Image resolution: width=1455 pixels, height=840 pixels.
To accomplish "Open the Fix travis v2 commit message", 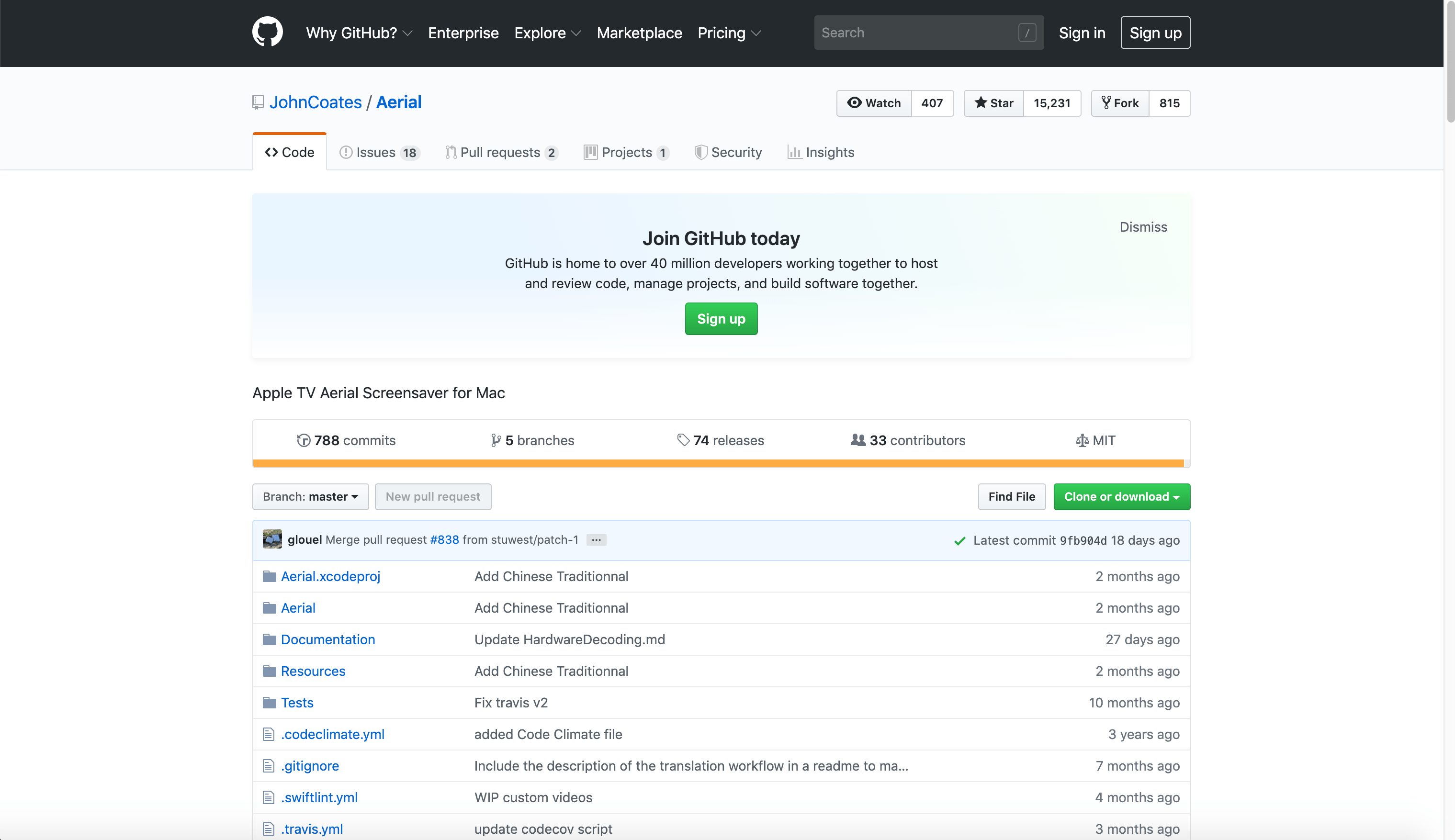I will point(510,703).
